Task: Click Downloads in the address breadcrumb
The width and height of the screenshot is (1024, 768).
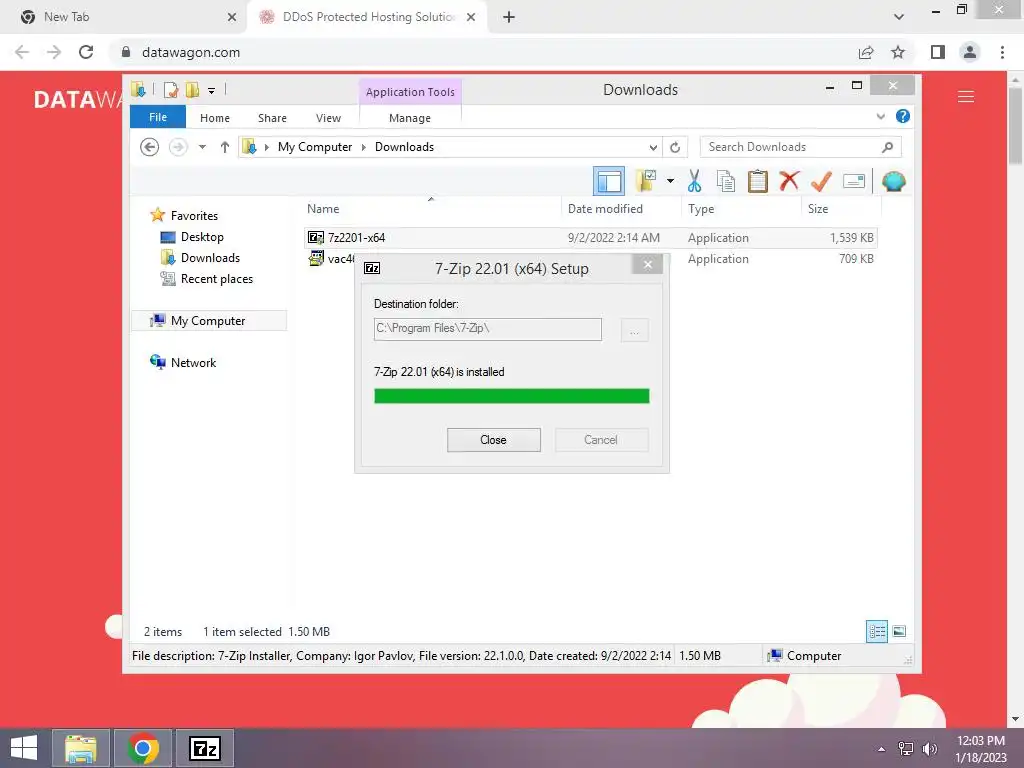Action: (404, 147)
